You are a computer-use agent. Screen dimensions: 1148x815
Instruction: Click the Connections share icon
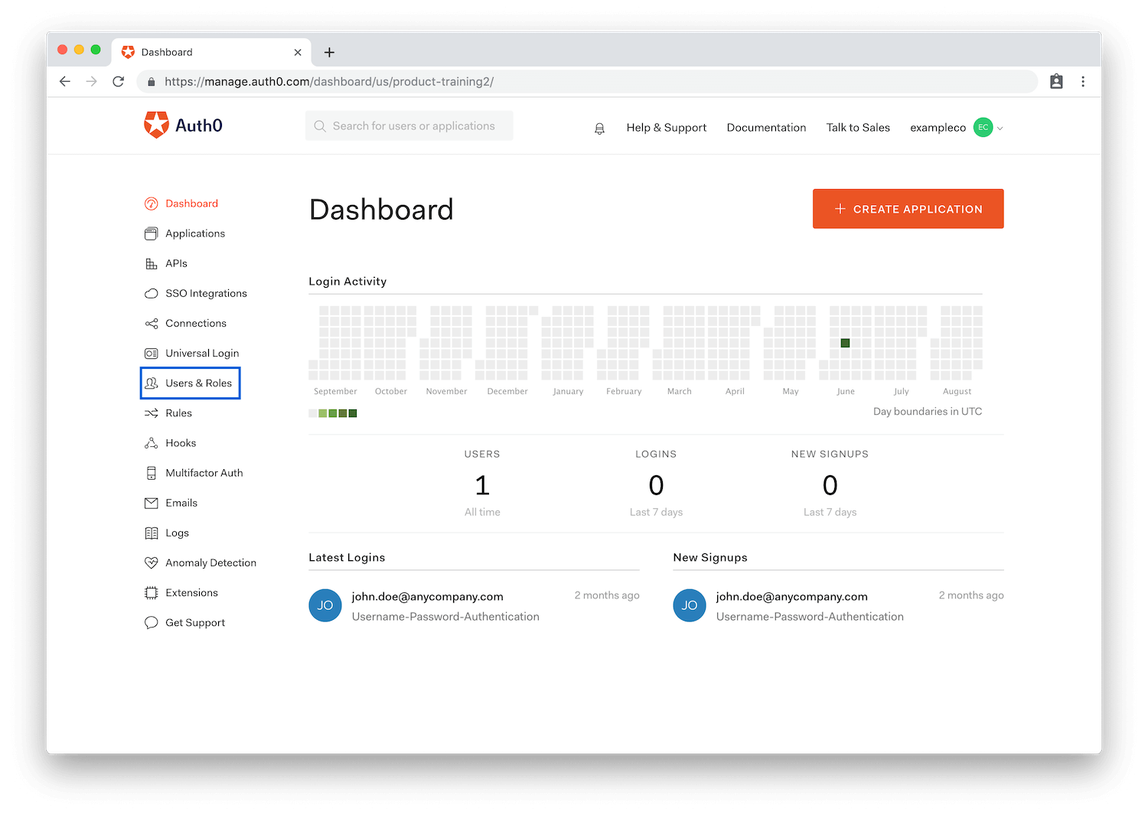pyautogui.click(x=151, y=324)
